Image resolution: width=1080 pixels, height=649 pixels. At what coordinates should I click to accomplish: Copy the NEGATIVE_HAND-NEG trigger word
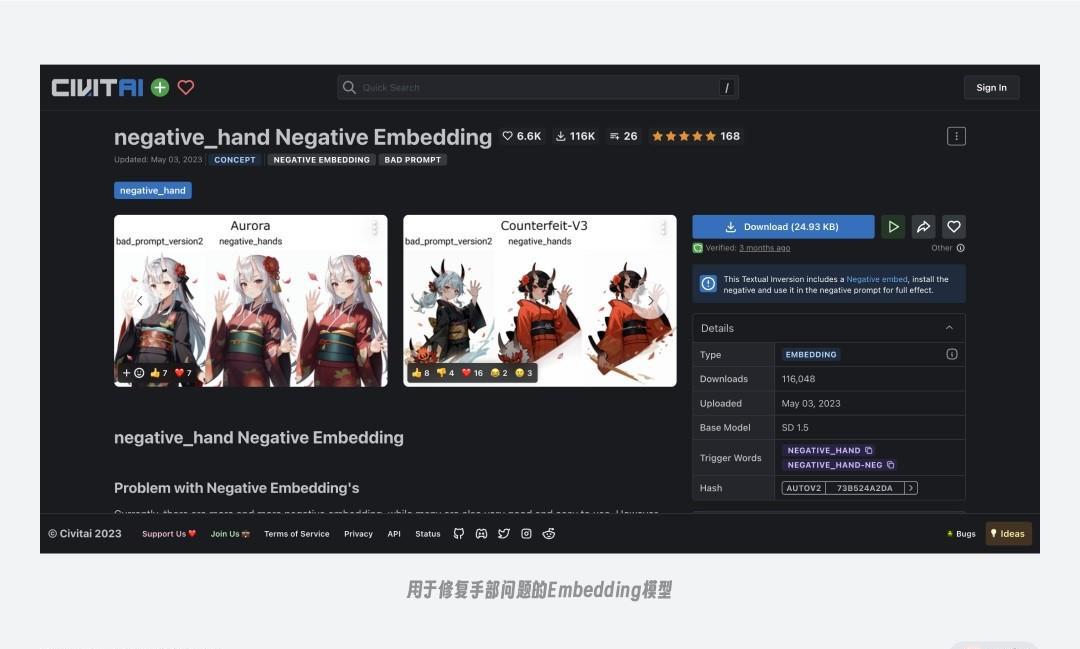tap(891, 465)
